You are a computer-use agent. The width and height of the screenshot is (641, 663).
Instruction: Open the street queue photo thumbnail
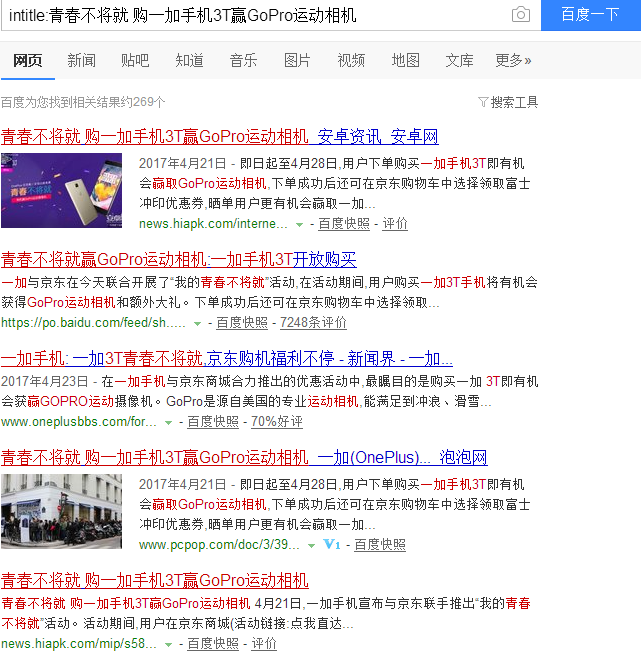tap(61, 511)
